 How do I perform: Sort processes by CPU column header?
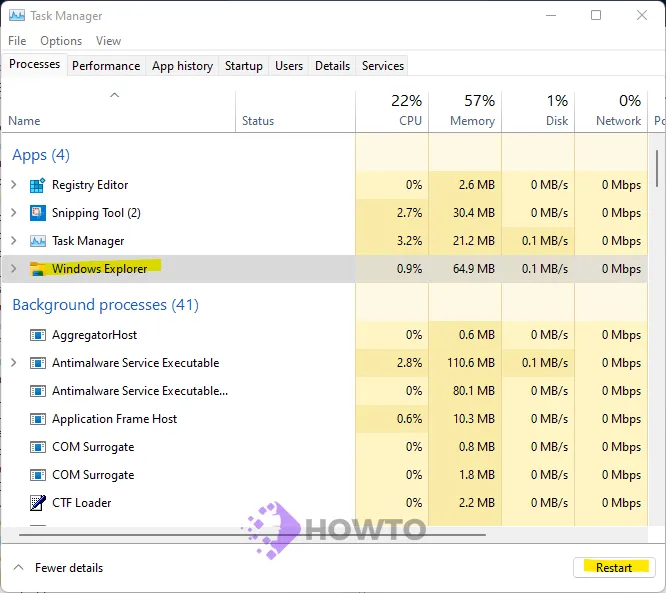pyautogui.click(x=392, y=111)
